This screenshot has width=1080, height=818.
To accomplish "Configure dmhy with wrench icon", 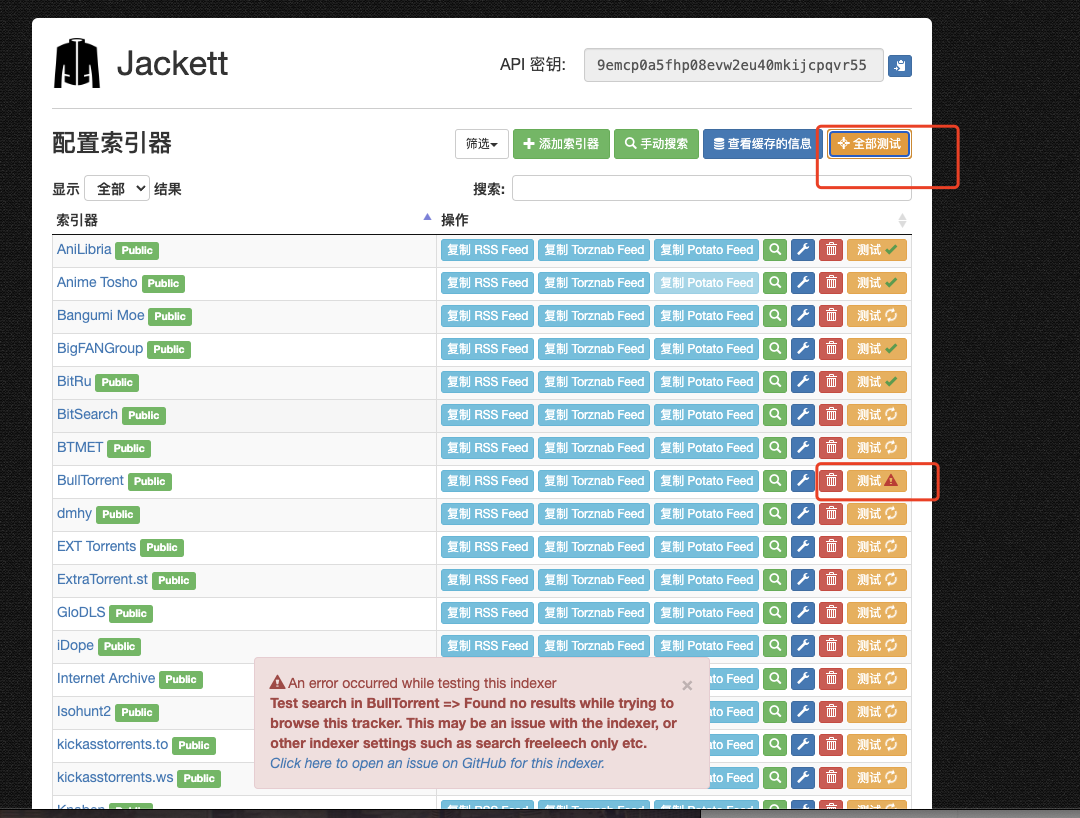I will (803, 514).
